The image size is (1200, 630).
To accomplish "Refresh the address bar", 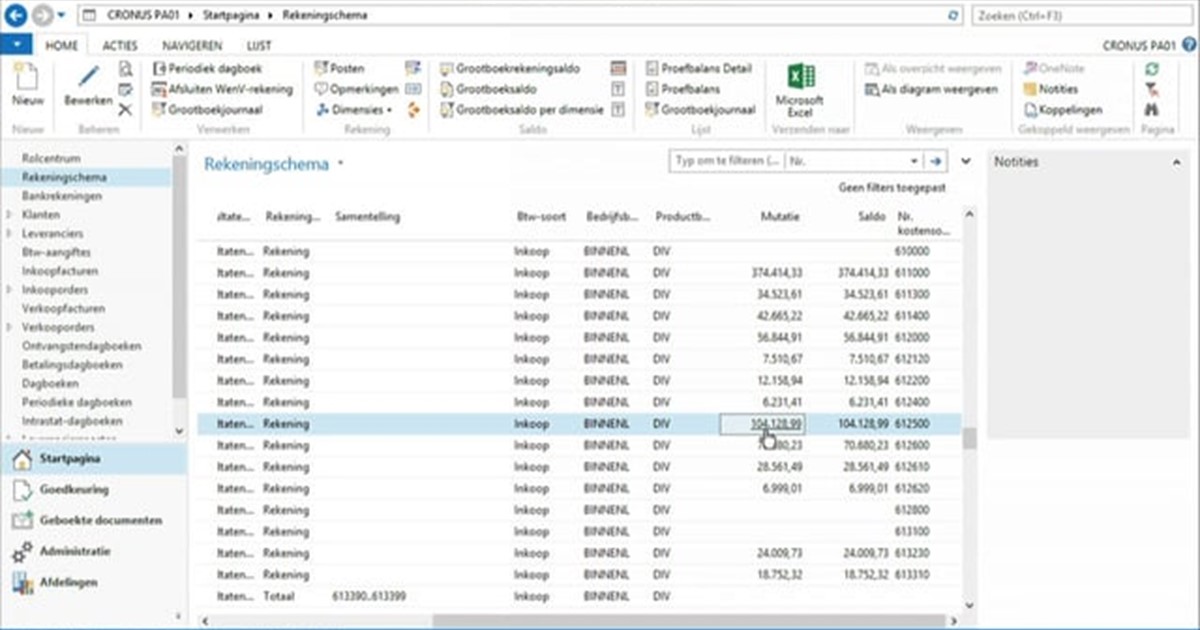I will coord(953,16).
